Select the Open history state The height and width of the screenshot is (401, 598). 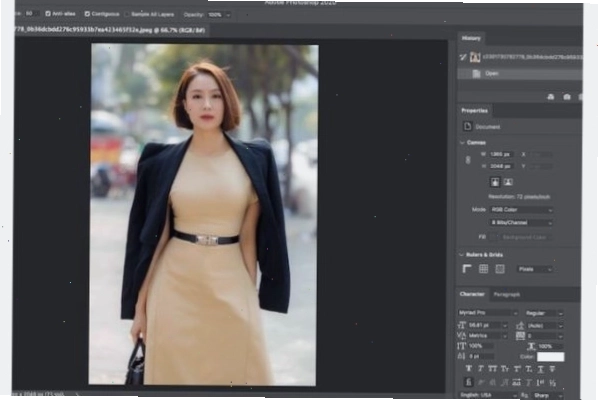coord(519,73)
